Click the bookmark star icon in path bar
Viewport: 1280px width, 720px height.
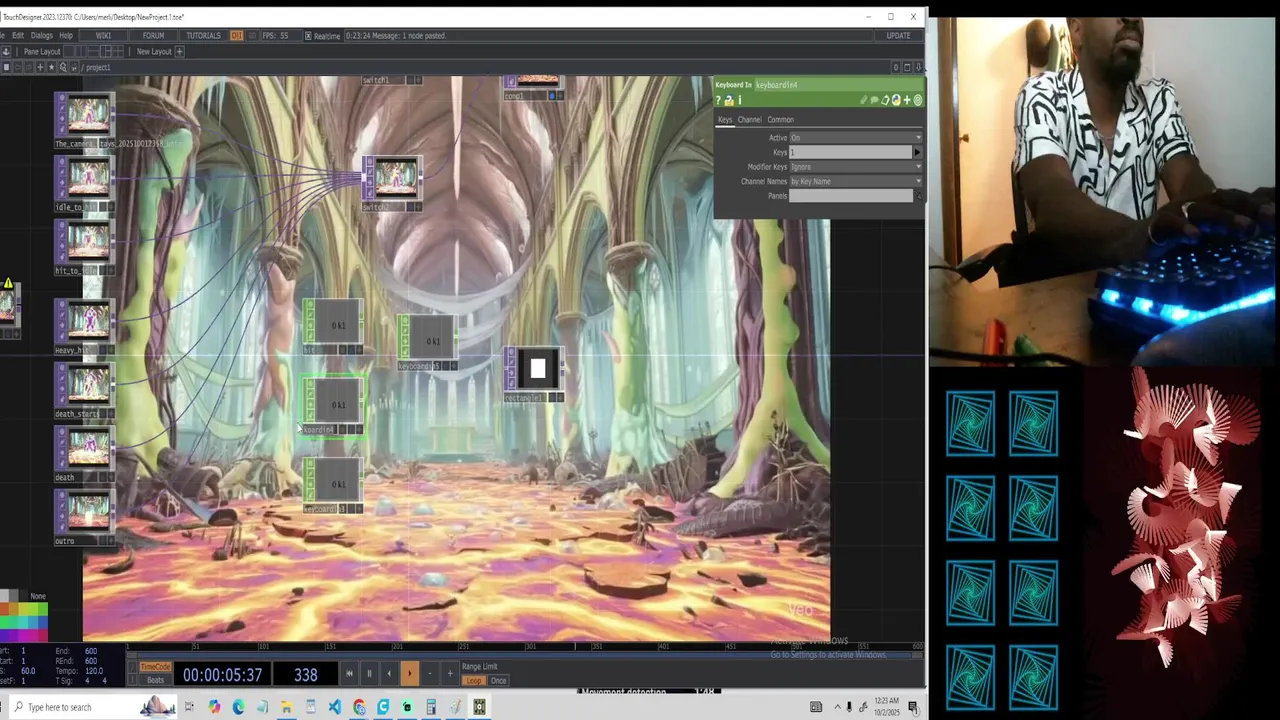(52, 67)
